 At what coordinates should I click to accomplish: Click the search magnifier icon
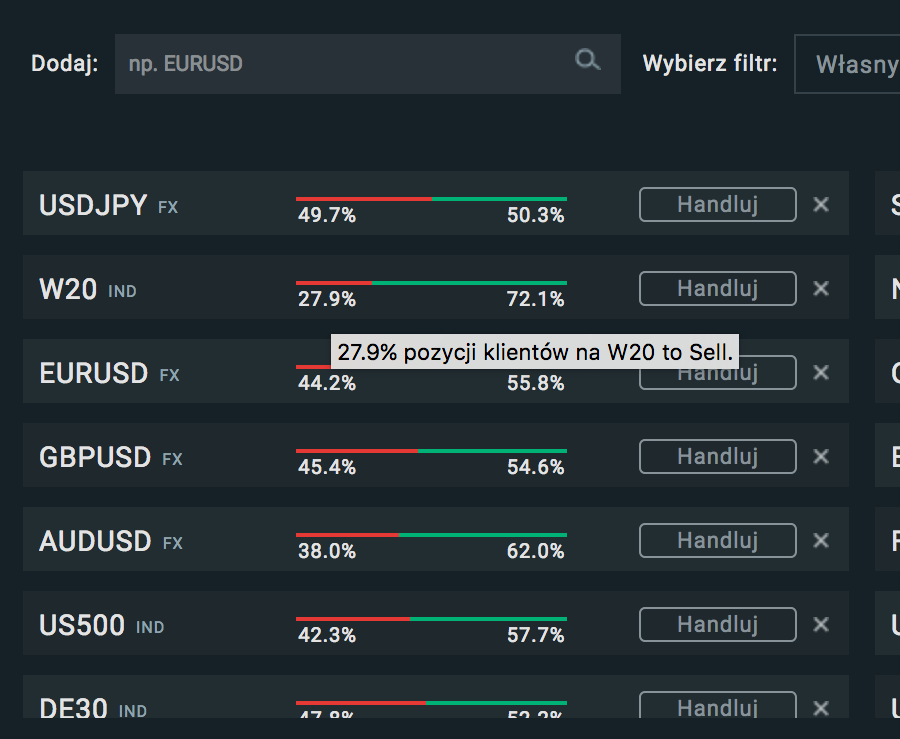click(x=588, y=60)
